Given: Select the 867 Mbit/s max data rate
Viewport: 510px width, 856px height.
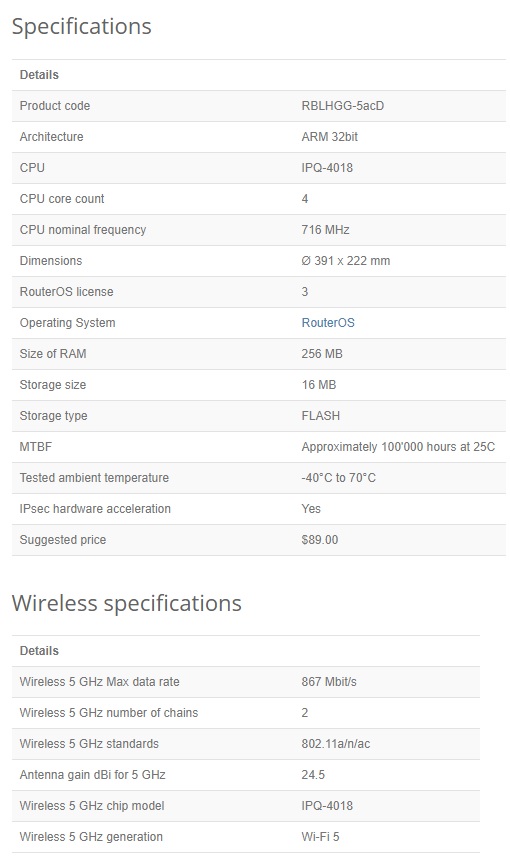Looking at the screenshot, I should [329, 682].
